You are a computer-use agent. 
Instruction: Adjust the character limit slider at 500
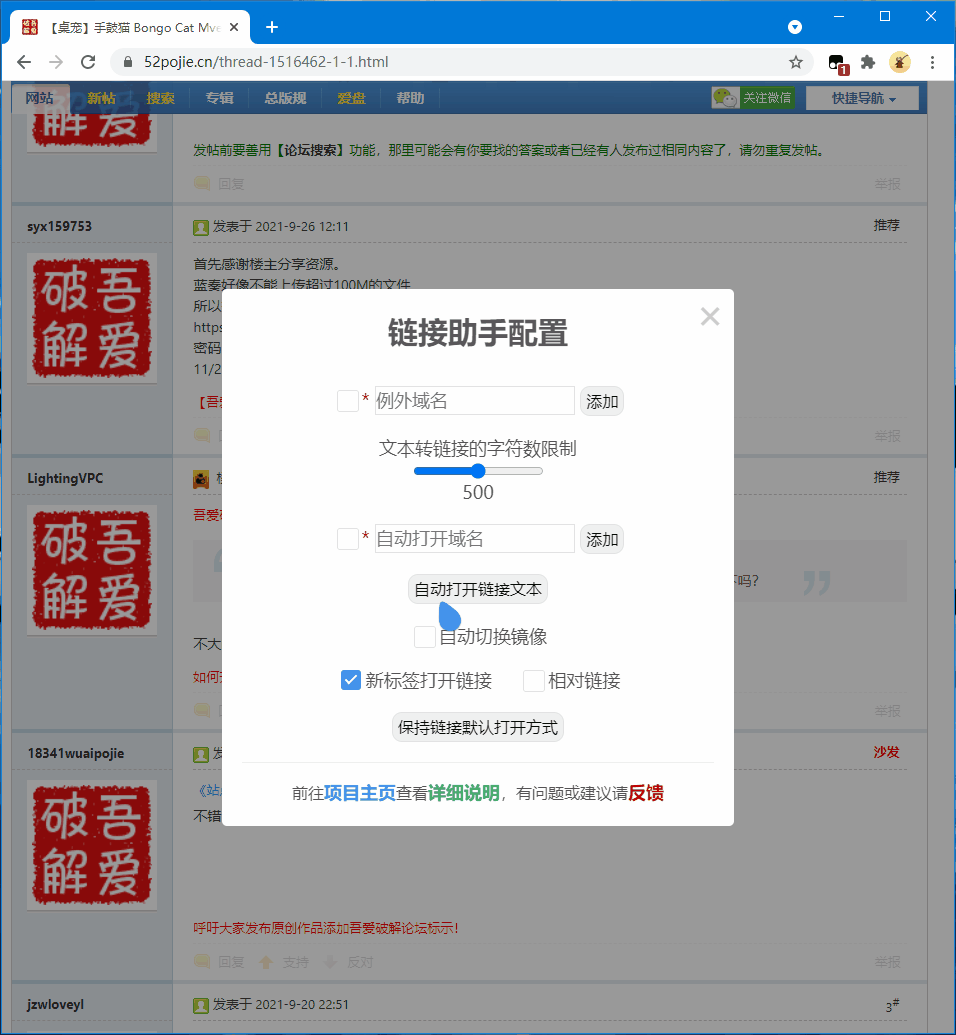click(476, 470)
